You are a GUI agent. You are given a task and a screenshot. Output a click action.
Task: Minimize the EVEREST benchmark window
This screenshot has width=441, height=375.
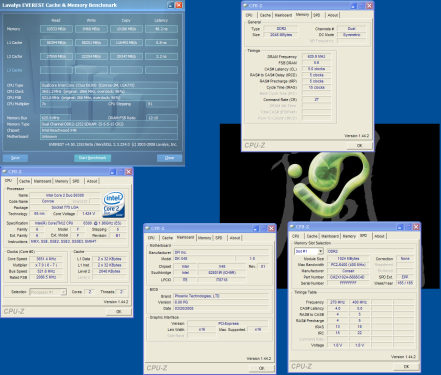(x=171, y=5)
